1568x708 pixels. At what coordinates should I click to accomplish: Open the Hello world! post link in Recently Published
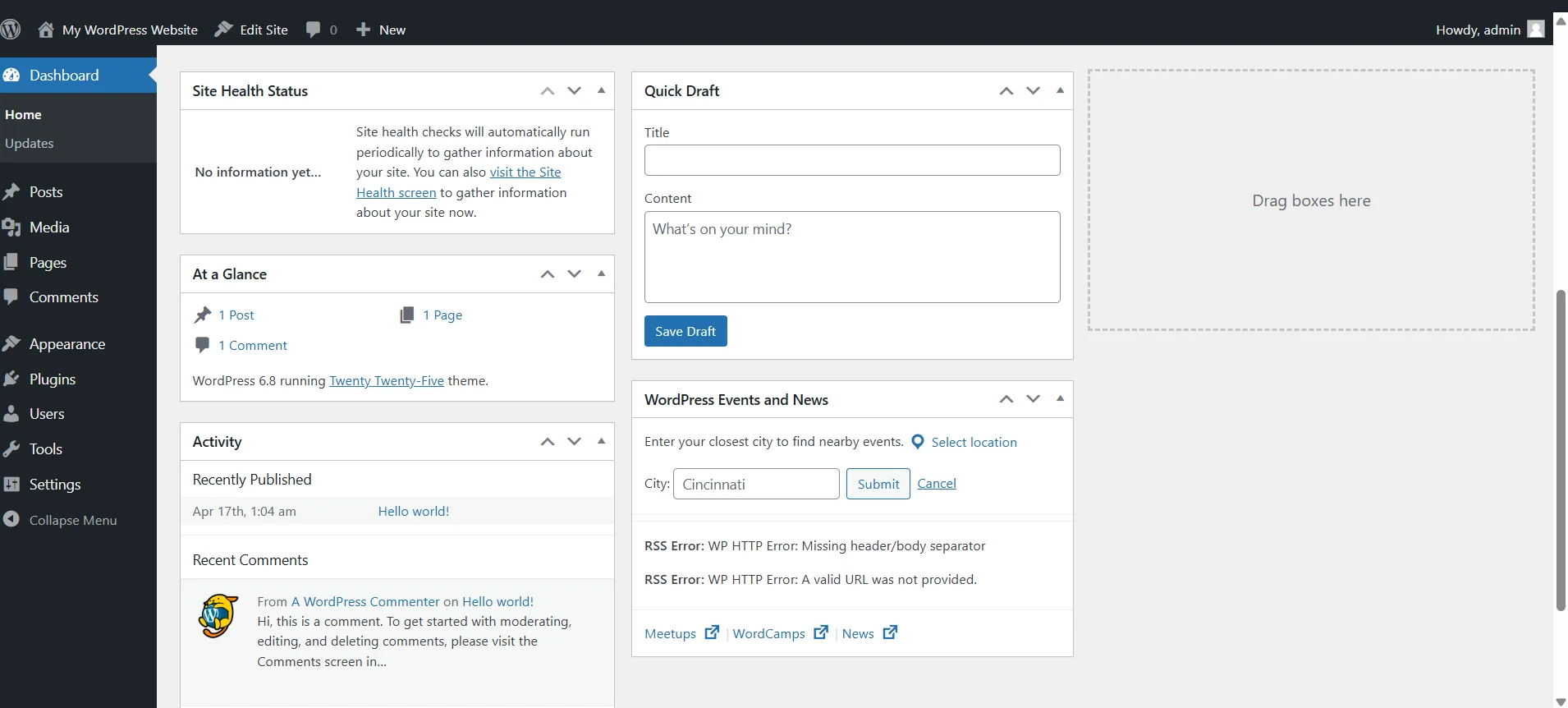tap(414, 511)
